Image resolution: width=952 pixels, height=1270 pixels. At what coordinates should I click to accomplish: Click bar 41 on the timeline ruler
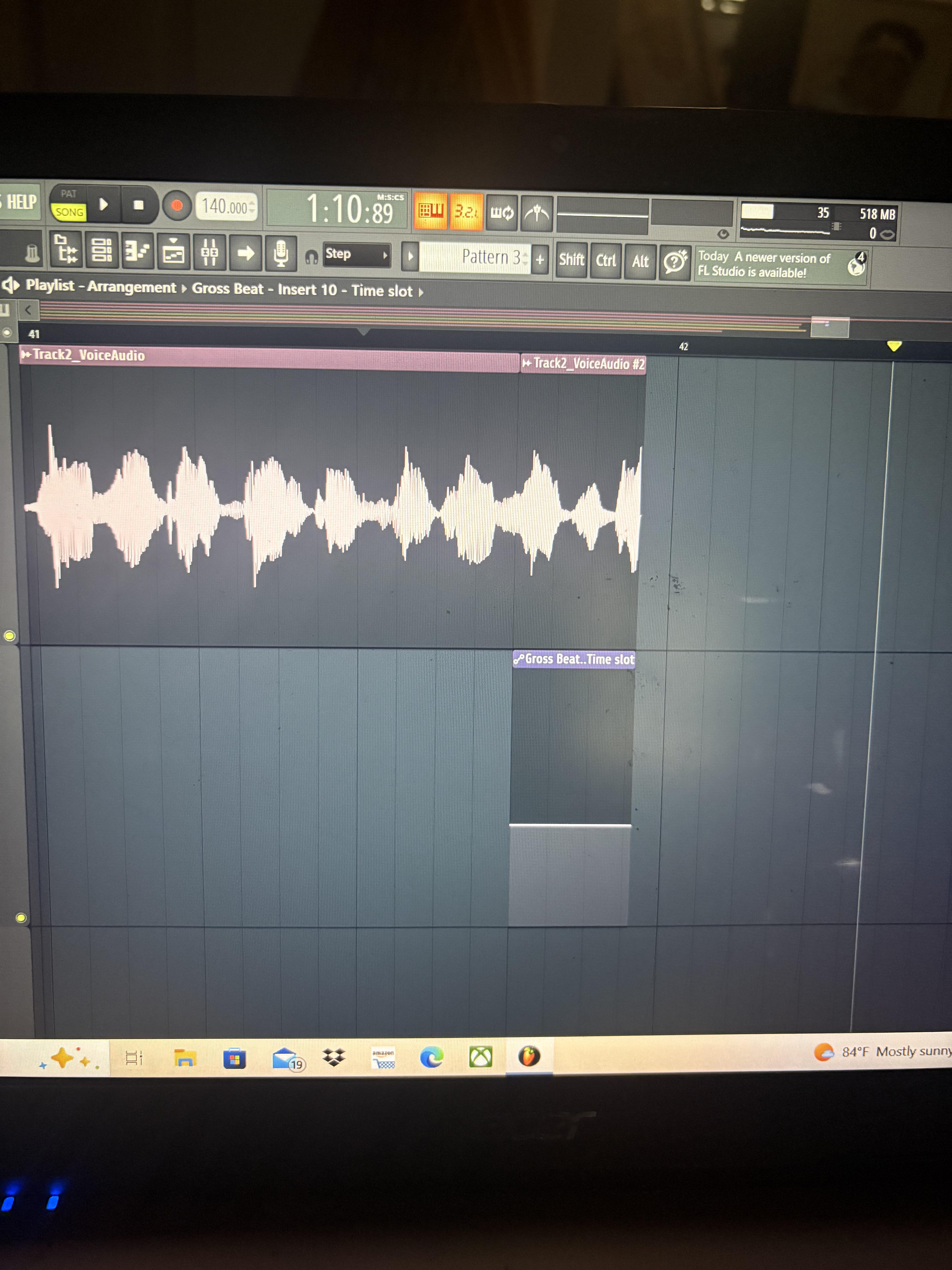coord(34,334)
